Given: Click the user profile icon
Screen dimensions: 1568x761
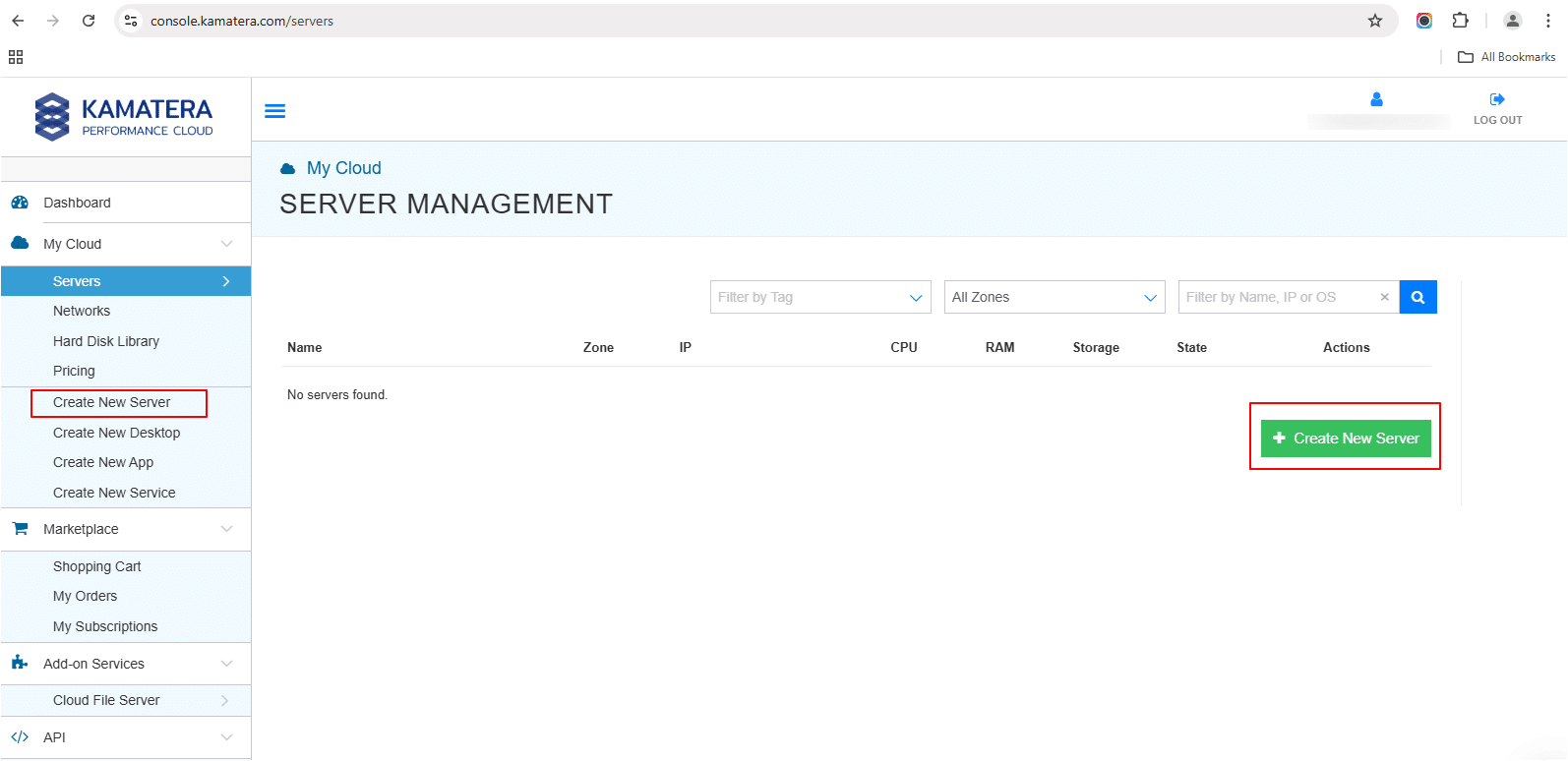Looking at the screenshot, I should (x=1376, y=99).
